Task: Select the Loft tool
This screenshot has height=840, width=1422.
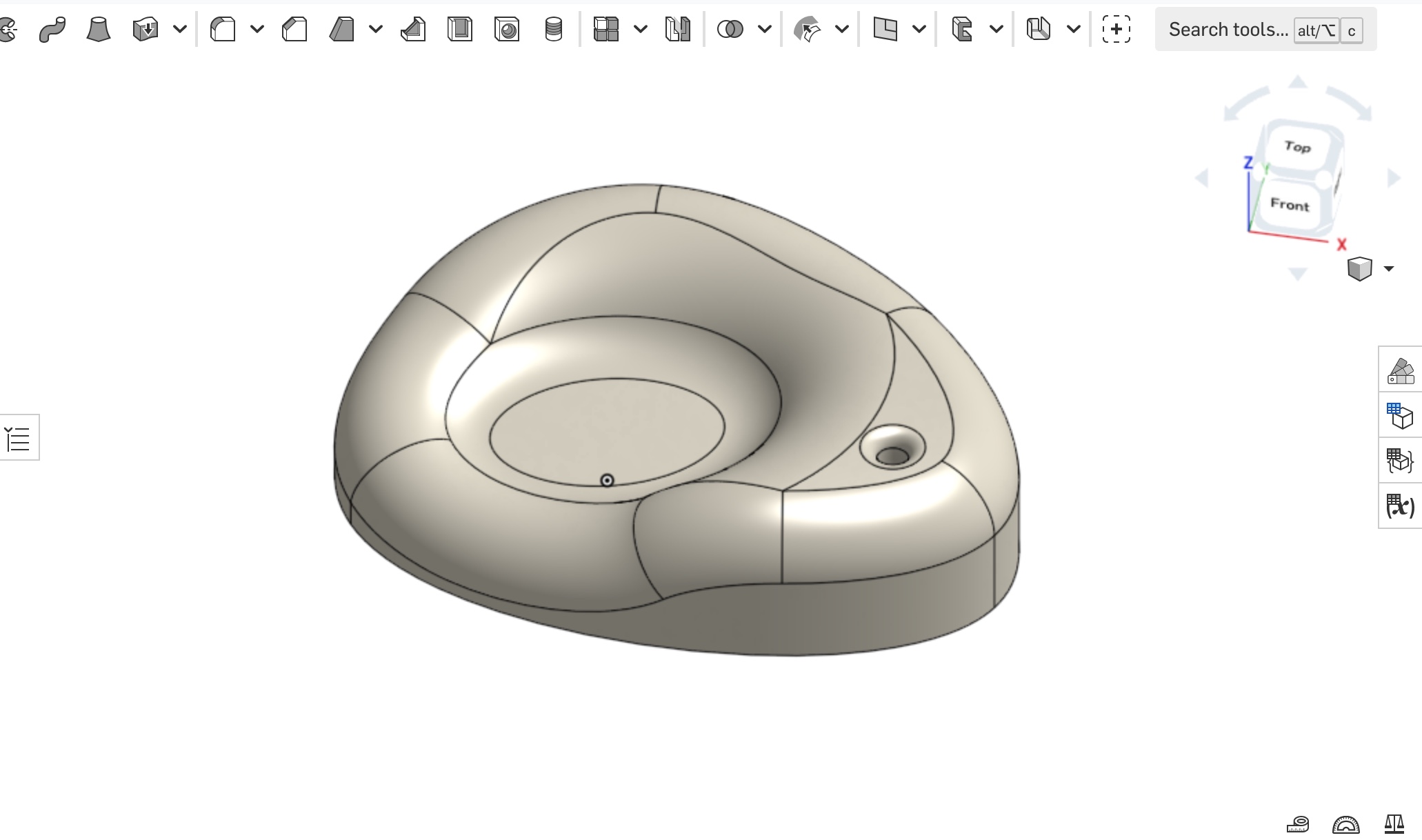Action: coord(99,29)
